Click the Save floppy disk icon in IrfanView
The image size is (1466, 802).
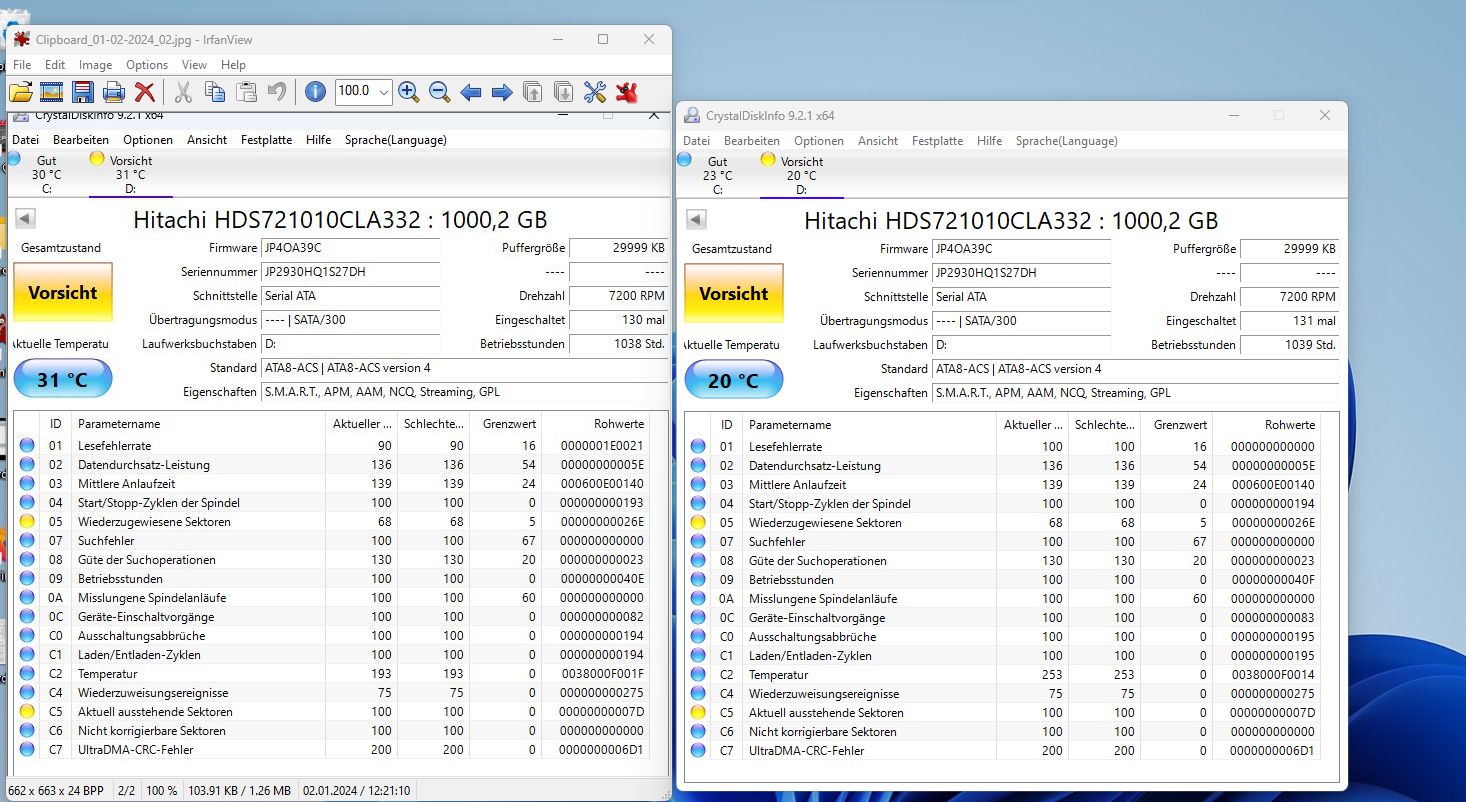83,92
